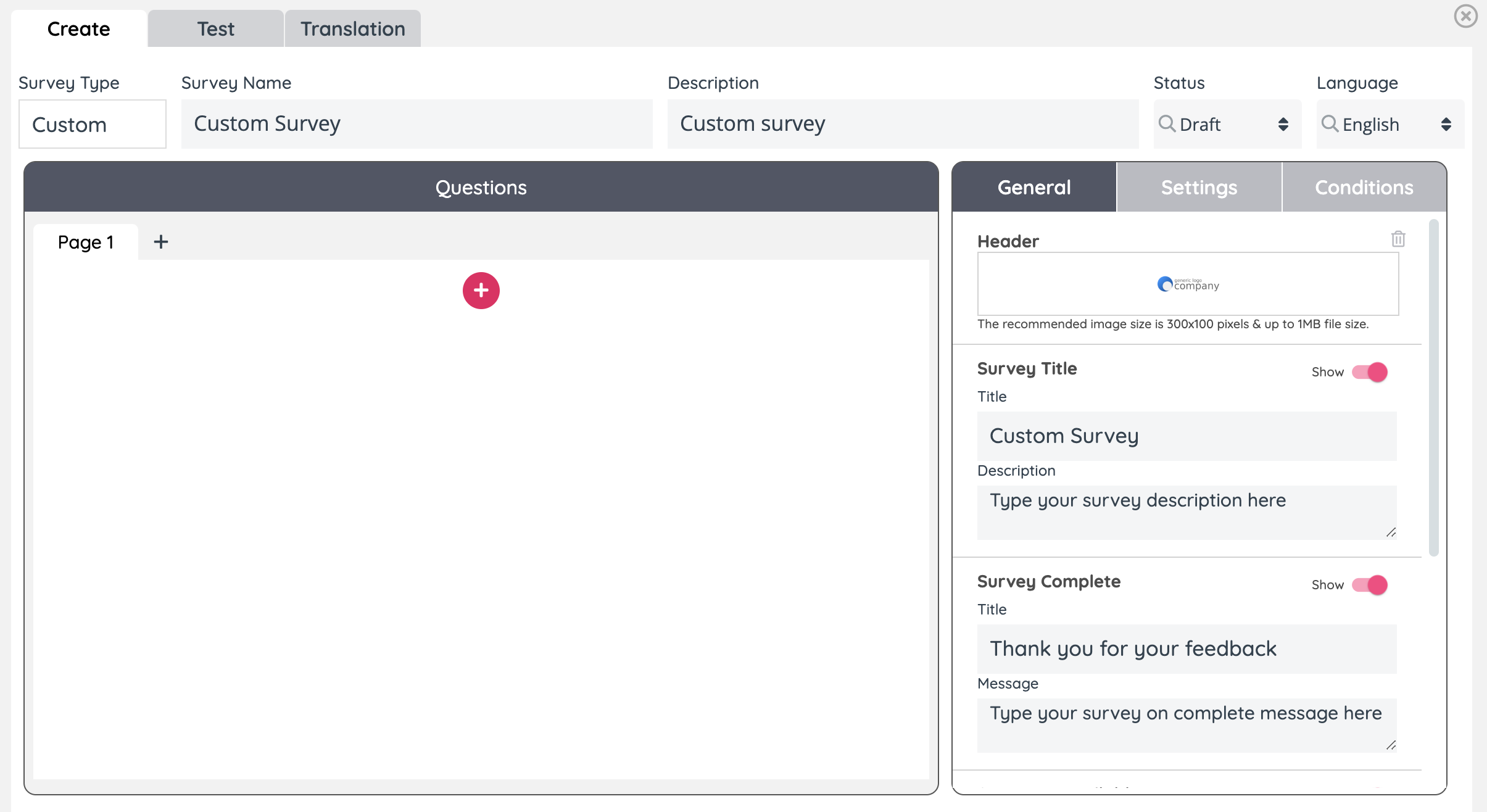1487x812 pixels.
Task: Click the Thank you for your feedback field
Action: coord(1186,649)
